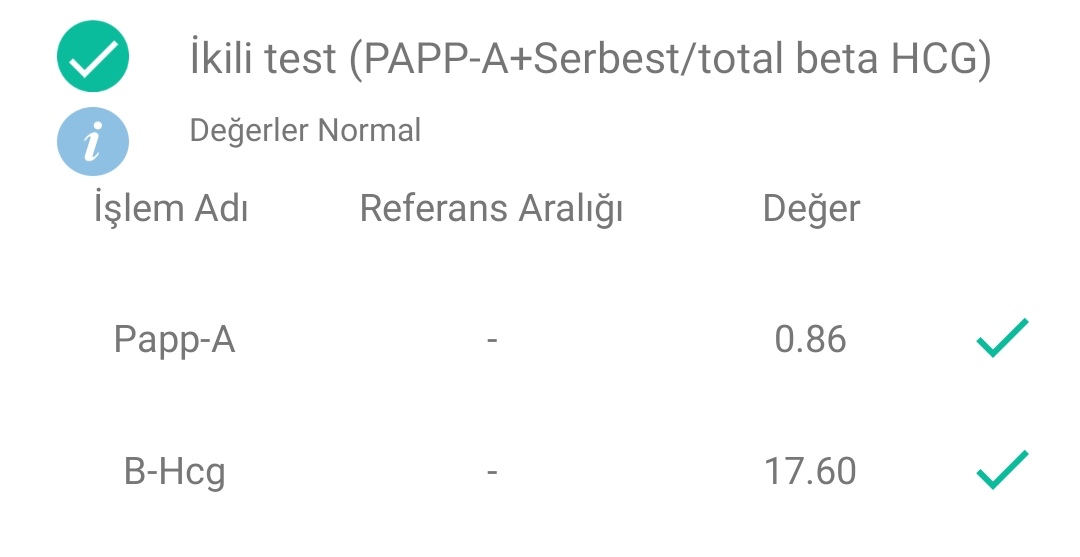Click the checkmark beside Papp-A value
This screenshot has height=557, width=1080.
coord(1002,337)
